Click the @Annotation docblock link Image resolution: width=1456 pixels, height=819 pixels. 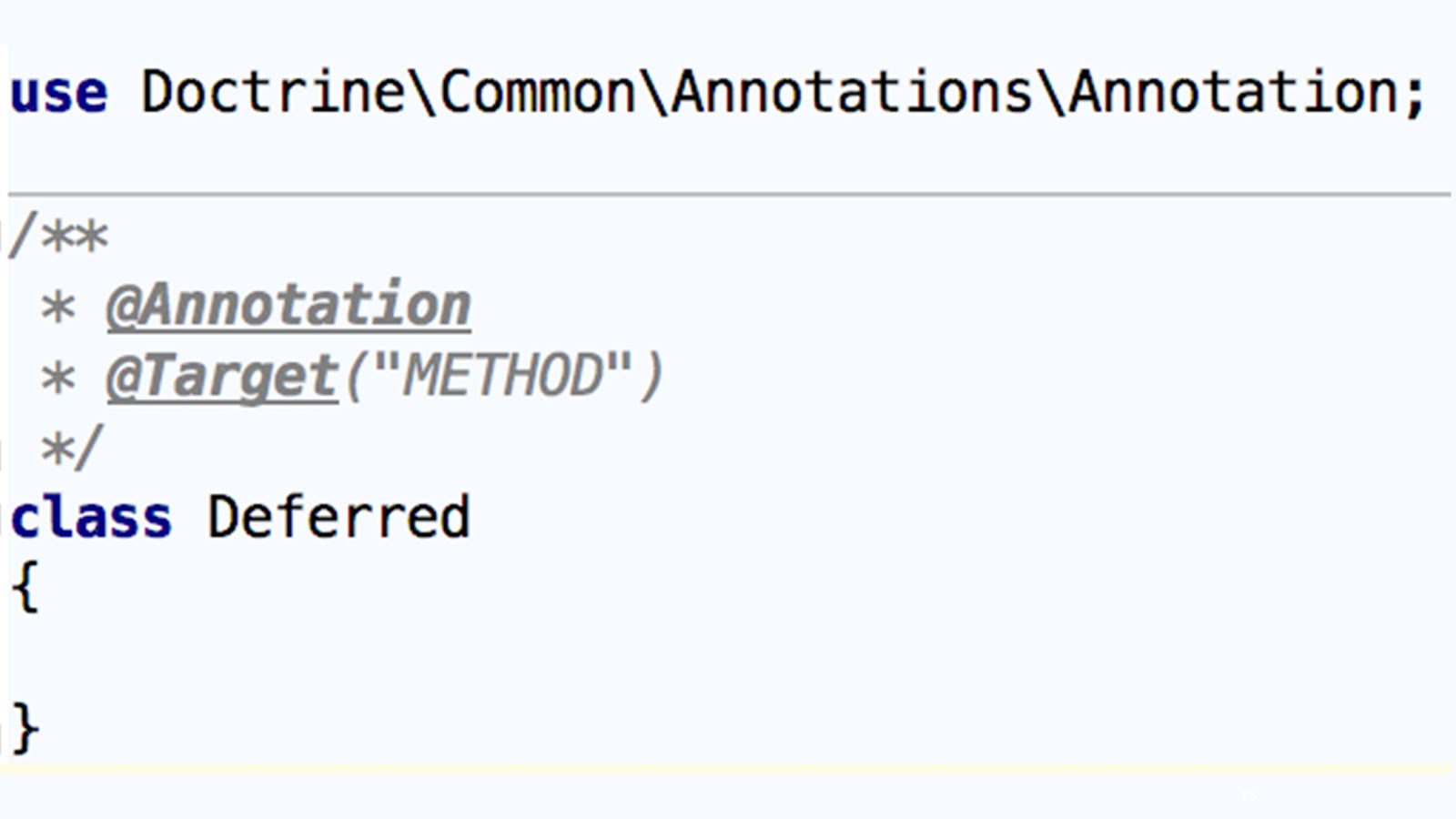288,305
